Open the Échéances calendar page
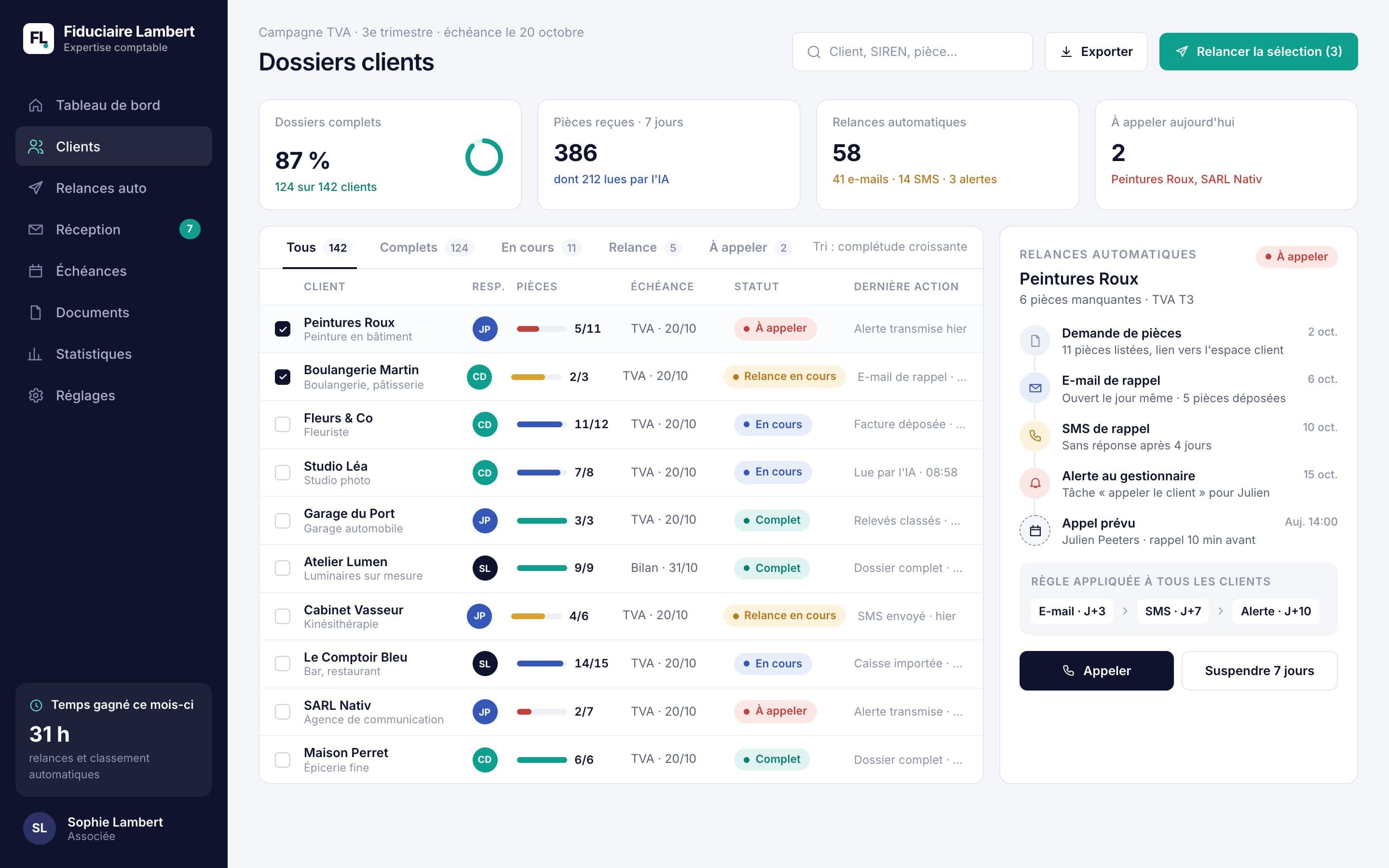Image resolution: width=1389 pixels, height=868 pixels. pos(114,271)
